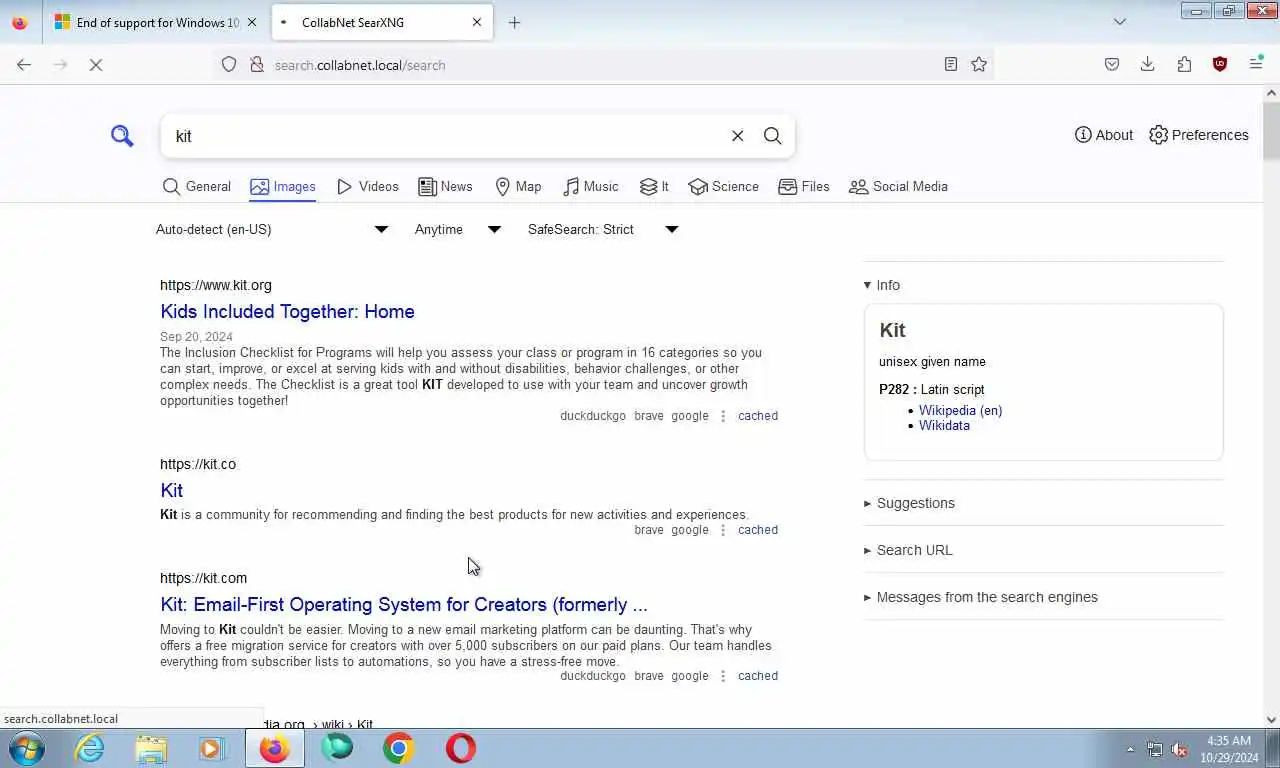The height and width of the screenshot is (768, 1280).
Task: Open Preferences settings
Action: click(x=1198, y=135)
